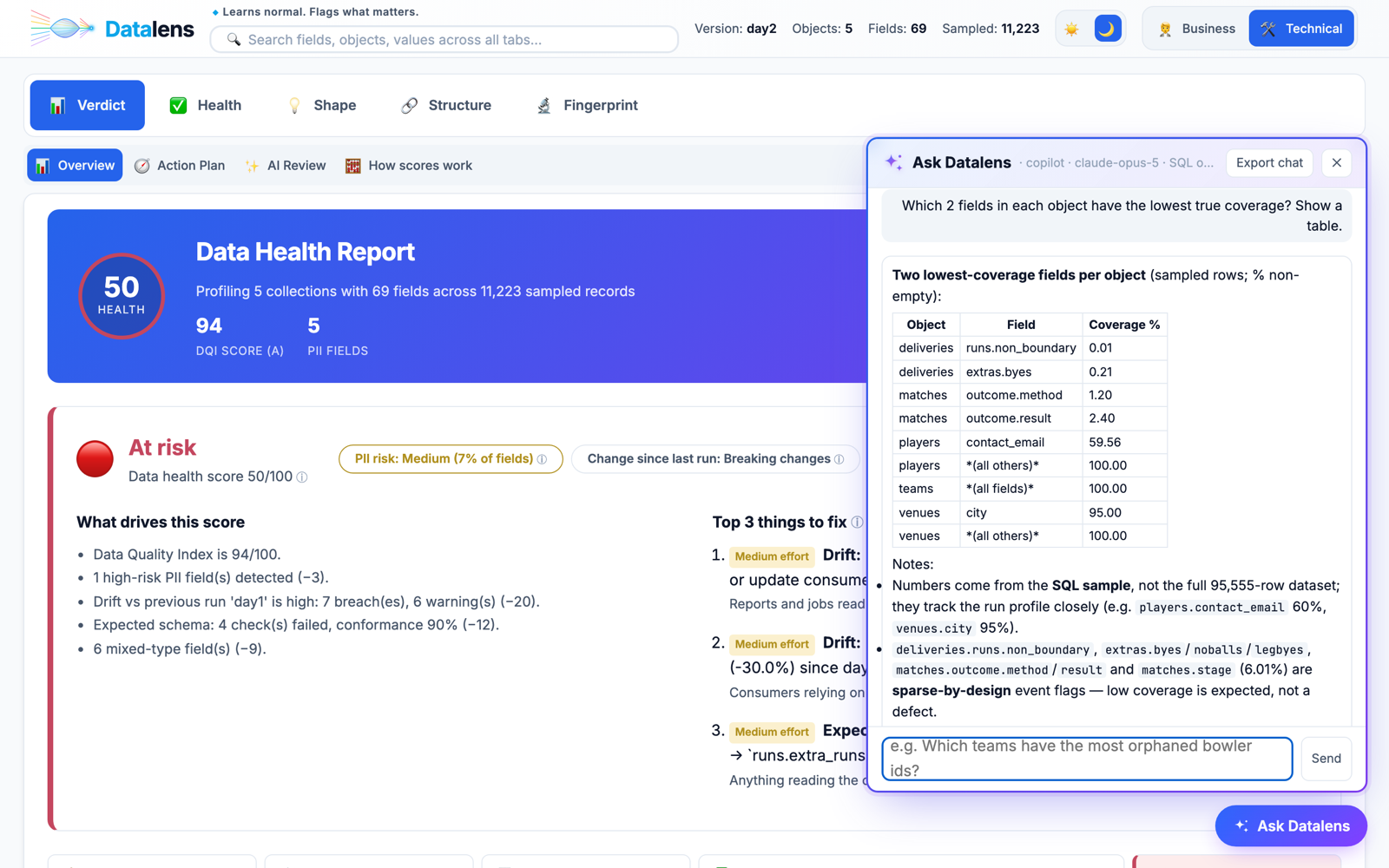Screen dimensions: 1389x868
Task: Select the Business view mode
Action: click(x=1196, y=29)
